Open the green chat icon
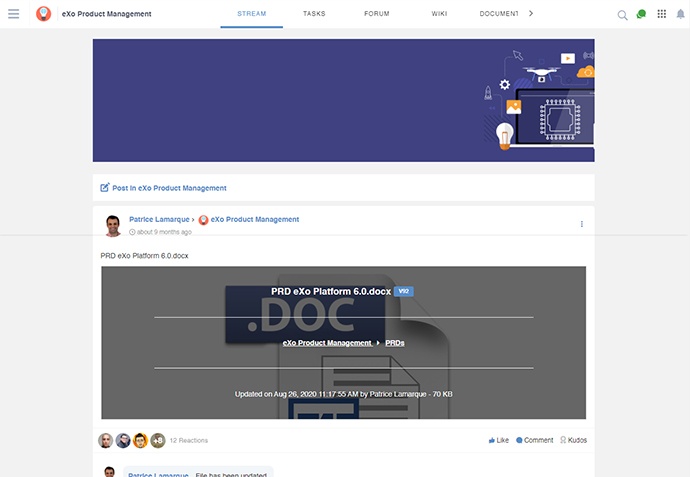 641,14
